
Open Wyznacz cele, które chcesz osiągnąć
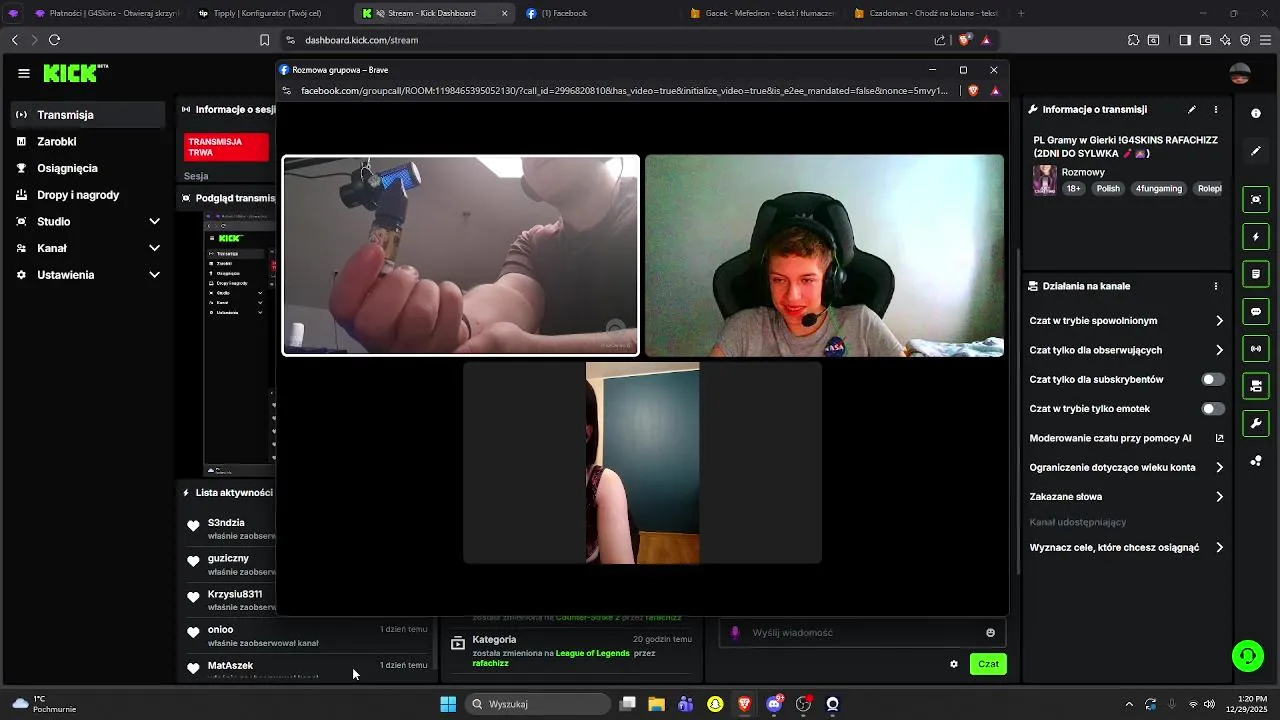coord(1126,548)
